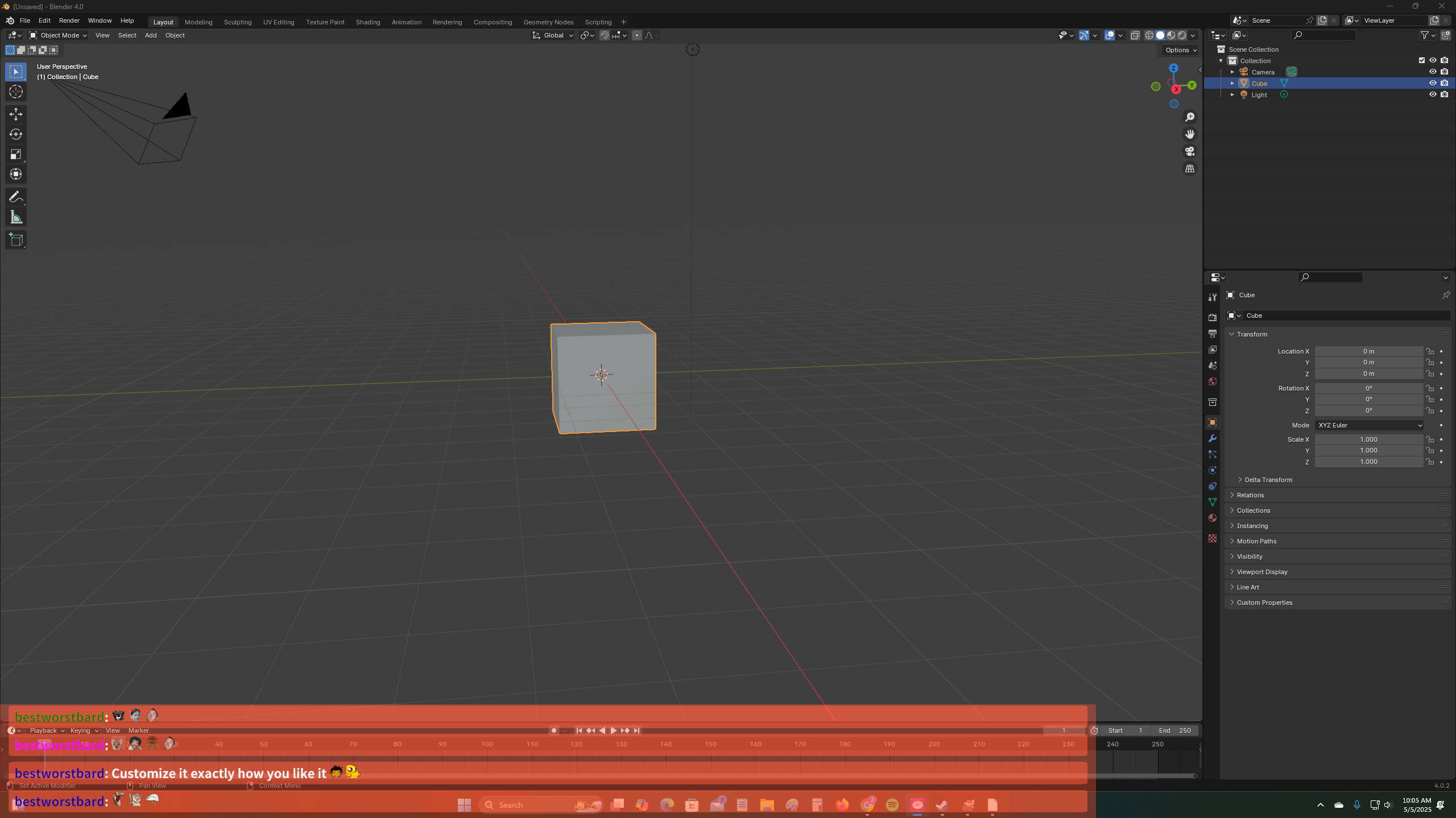Open the Render menu
1456x818 pixels.
click(x=69, y=20)
